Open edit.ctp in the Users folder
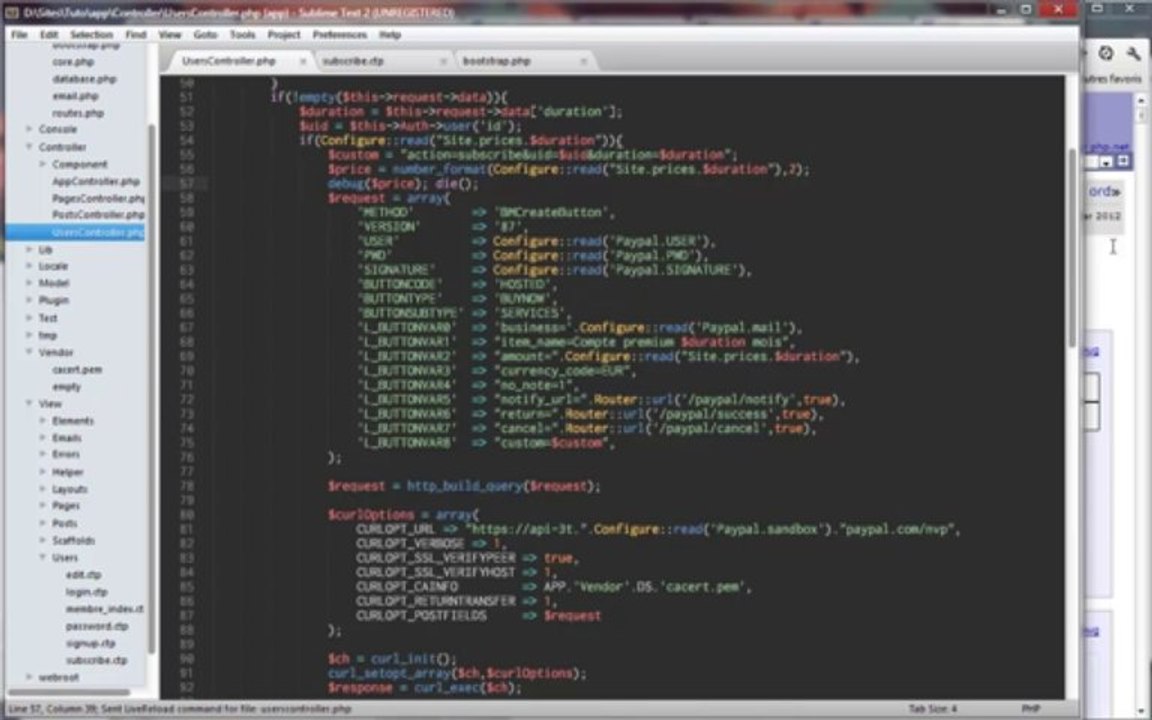 (x=84, y=575)
